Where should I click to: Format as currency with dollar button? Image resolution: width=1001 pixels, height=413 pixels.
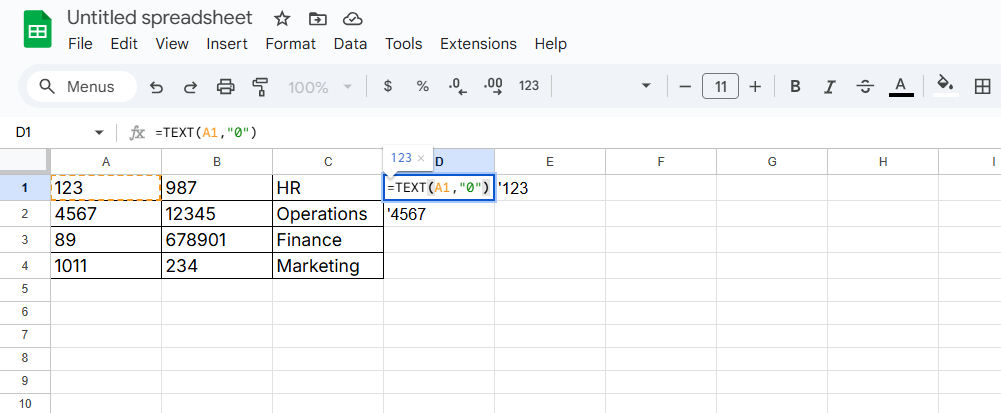pos(387,87)
